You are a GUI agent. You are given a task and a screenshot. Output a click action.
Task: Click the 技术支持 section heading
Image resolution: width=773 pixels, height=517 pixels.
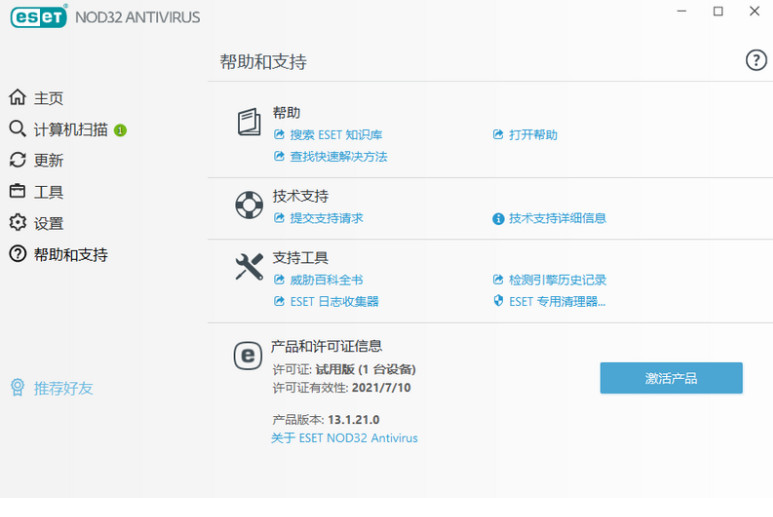pyautogui.click(x=300, y=196)
